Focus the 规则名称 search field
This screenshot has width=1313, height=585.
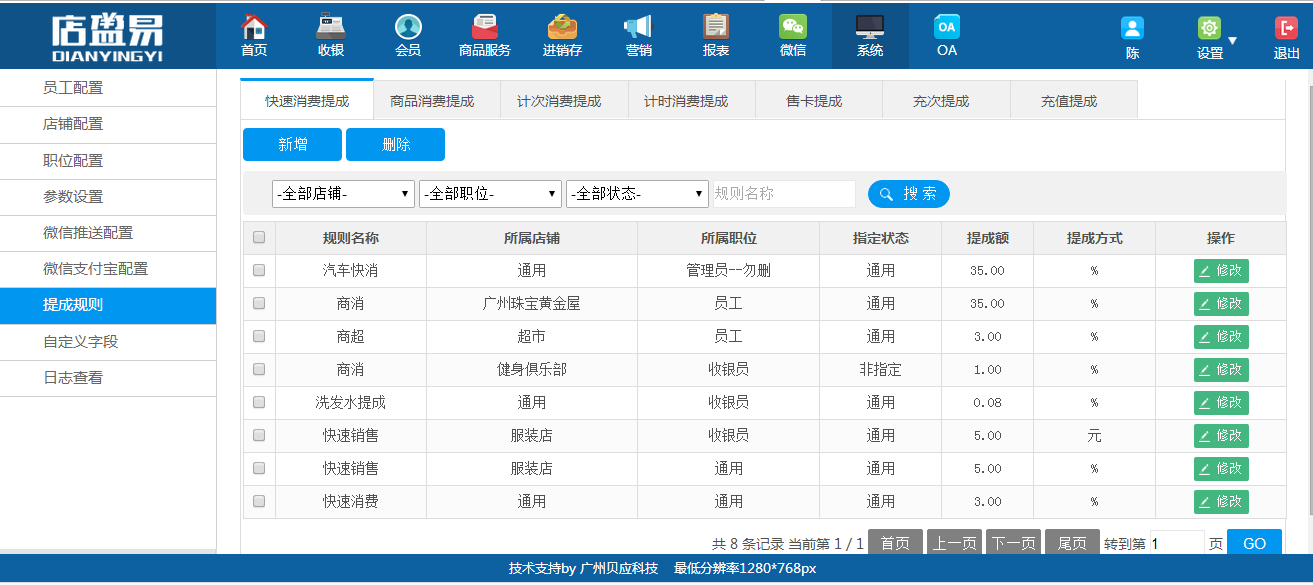783,194
